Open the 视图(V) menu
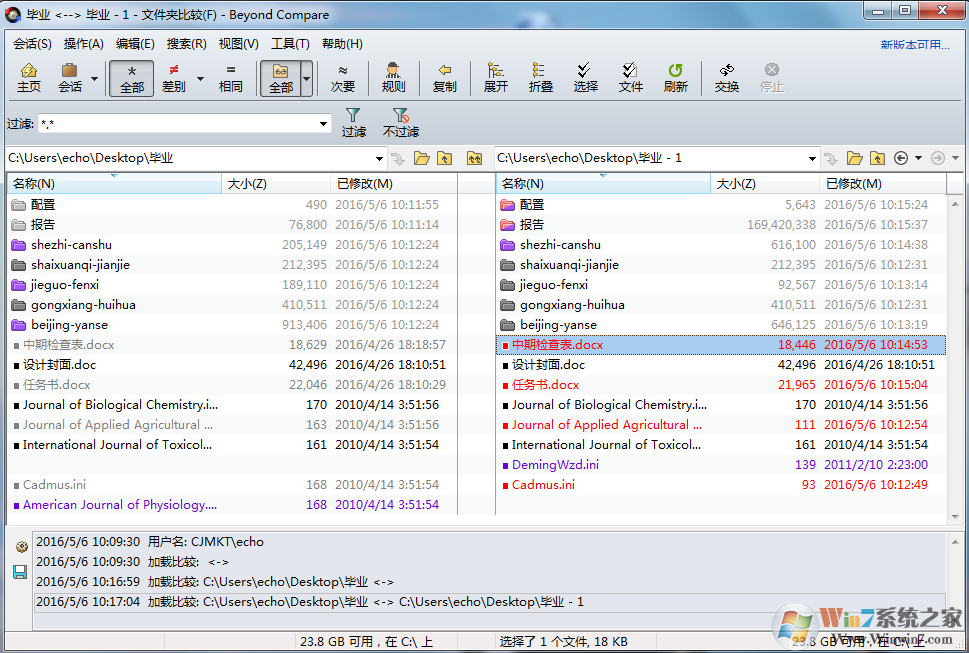Screen dimensions: 969x653 [238, 44]
